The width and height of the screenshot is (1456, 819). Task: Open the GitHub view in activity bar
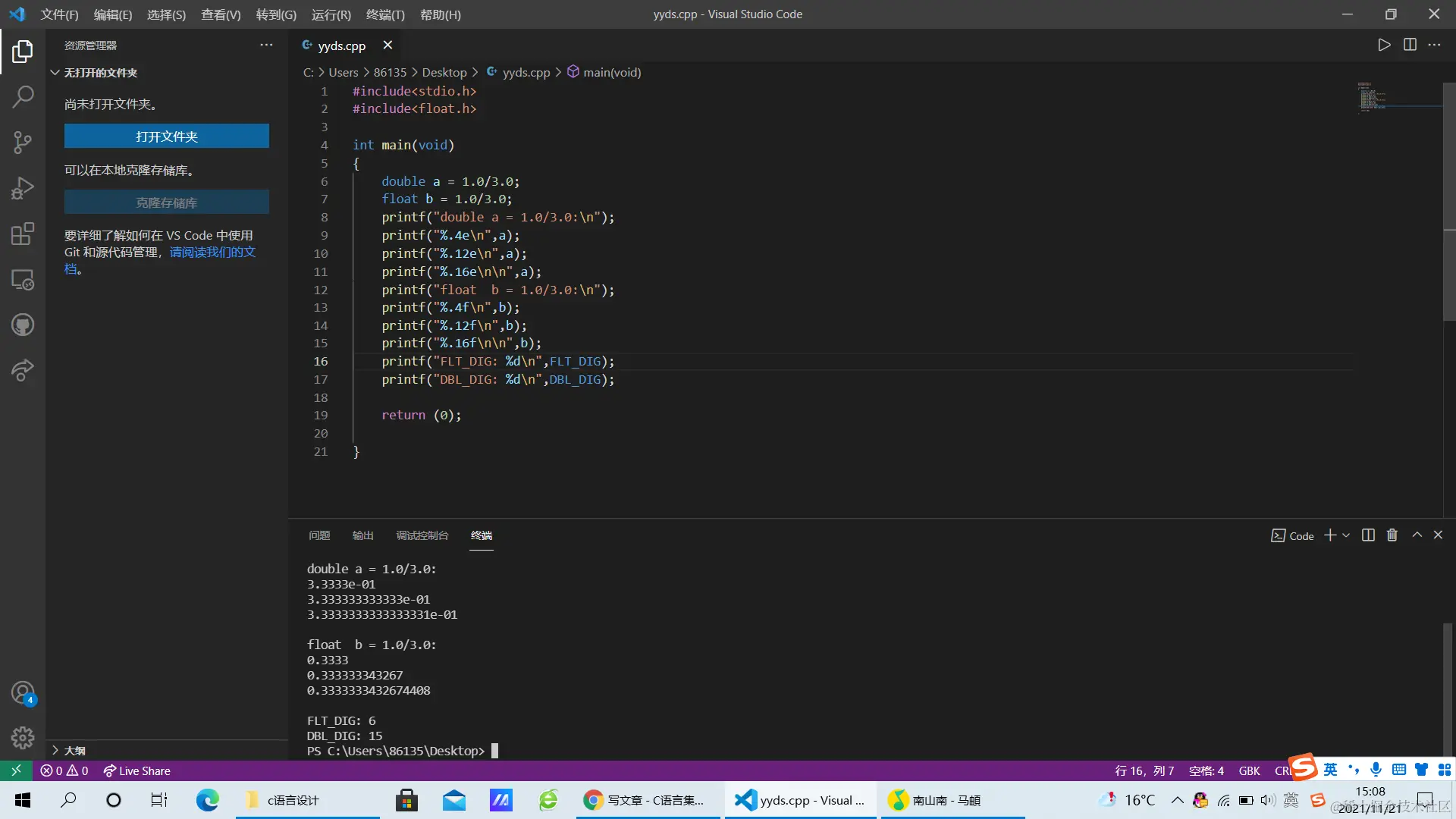[23, 325]
